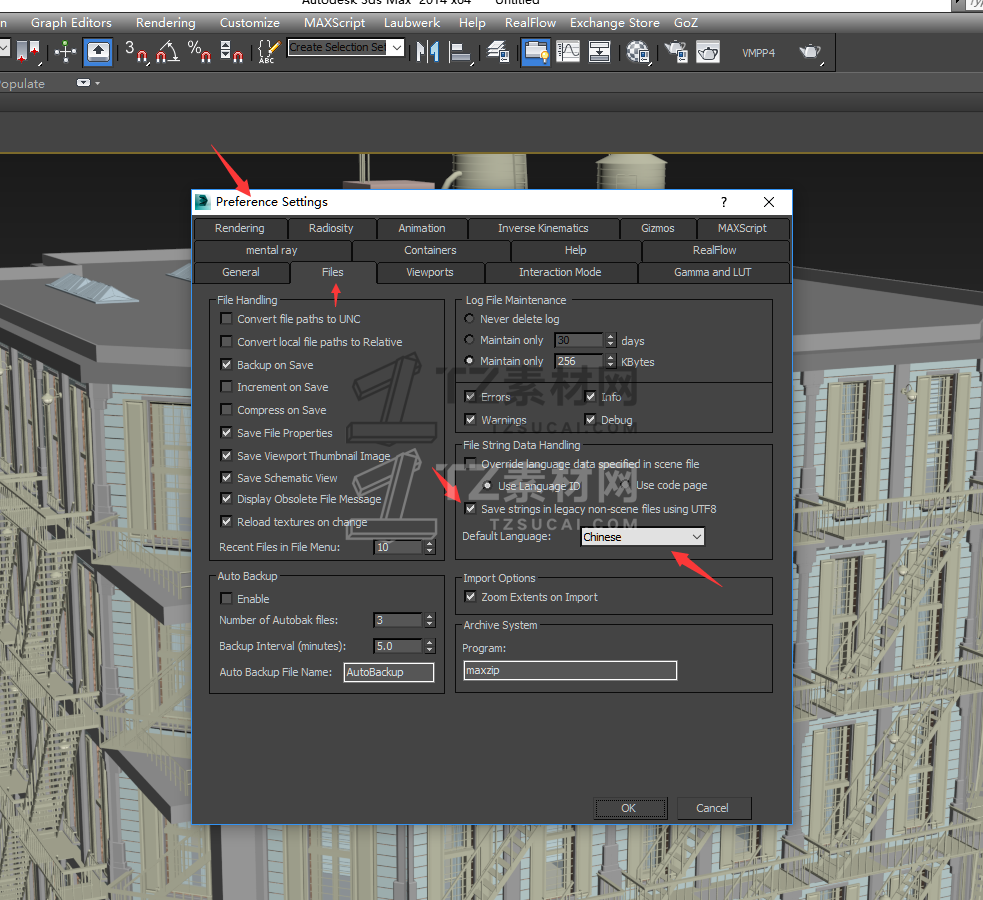Toggle the Angle Snap icon

click(x=168, y=51)
